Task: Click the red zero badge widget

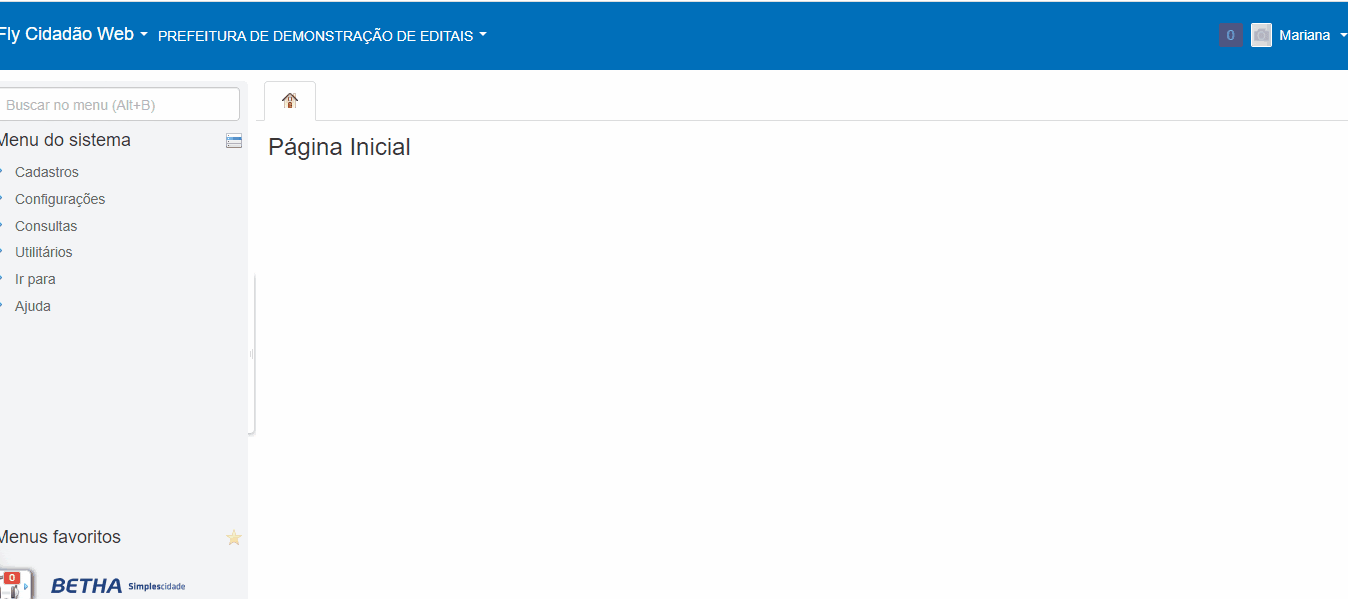Action: click(12, 578)
